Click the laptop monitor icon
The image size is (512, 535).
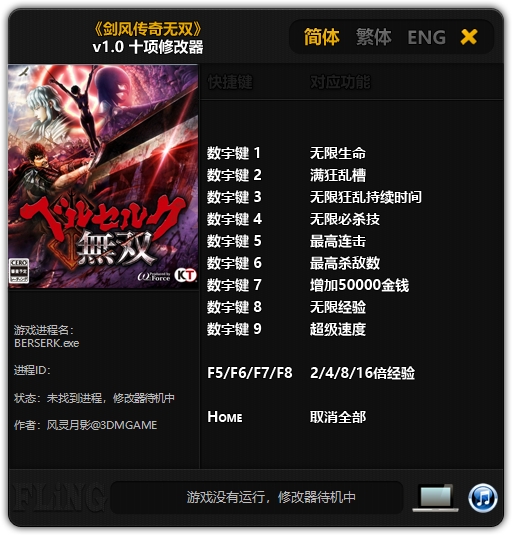coord(436,498)
